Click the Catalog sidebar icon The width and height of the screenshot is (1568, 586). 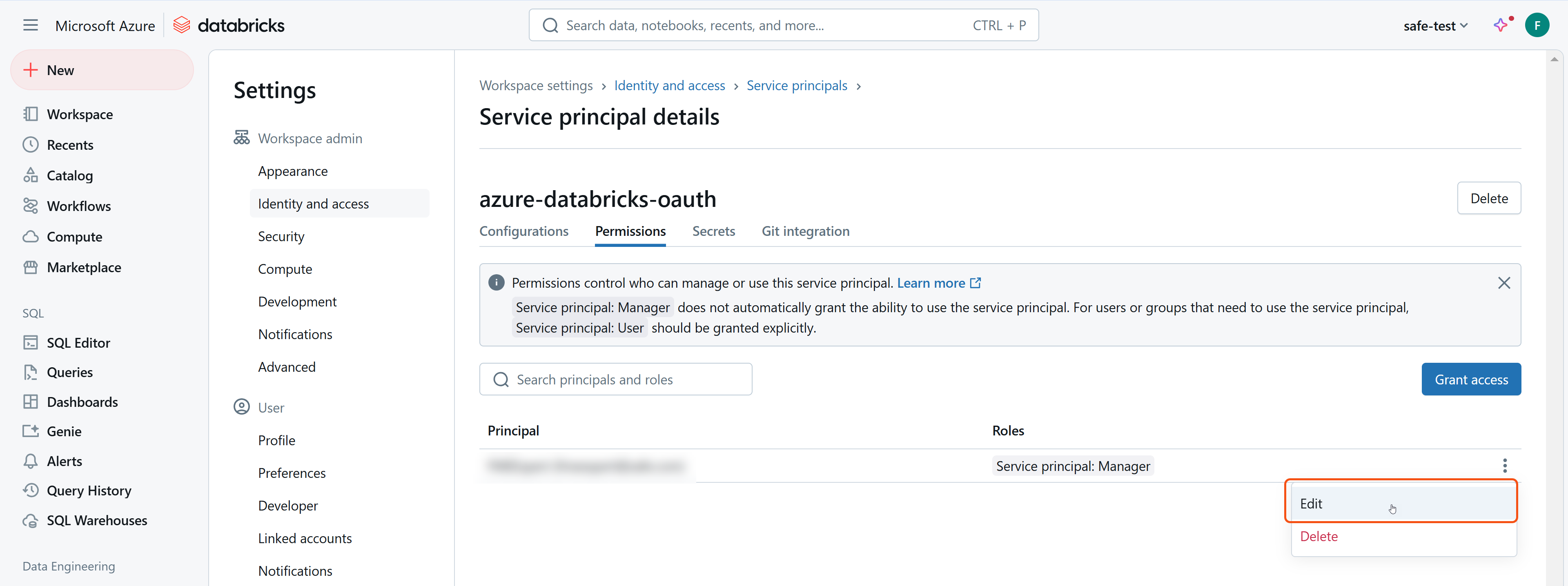(31, 175)
